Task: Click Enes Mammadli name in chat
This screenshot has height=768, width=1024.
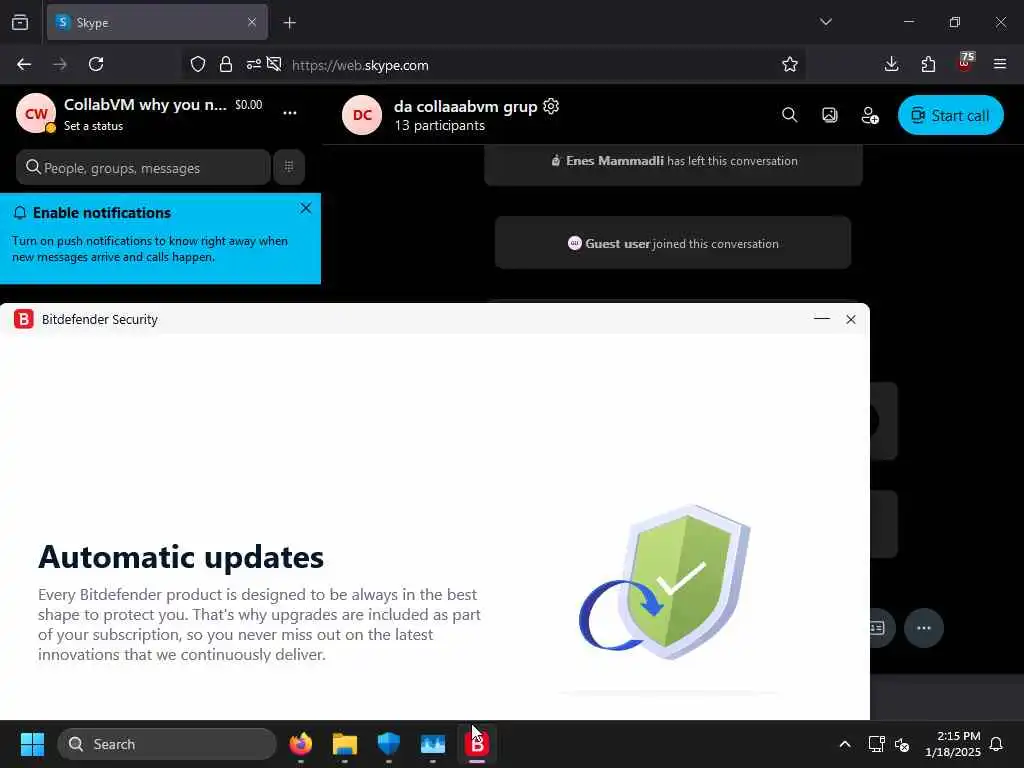Action: [615, 161]
